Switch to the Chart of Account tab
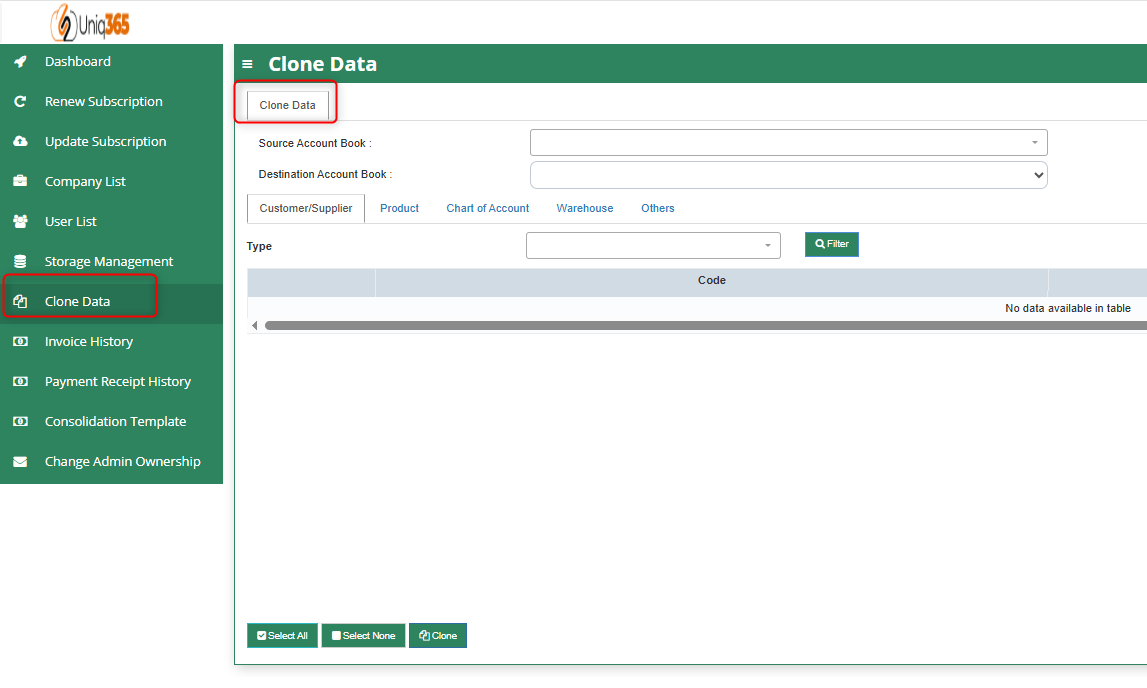Image resolution: width=1147 pixels, height=688 pixels. (x=488, y=208)
